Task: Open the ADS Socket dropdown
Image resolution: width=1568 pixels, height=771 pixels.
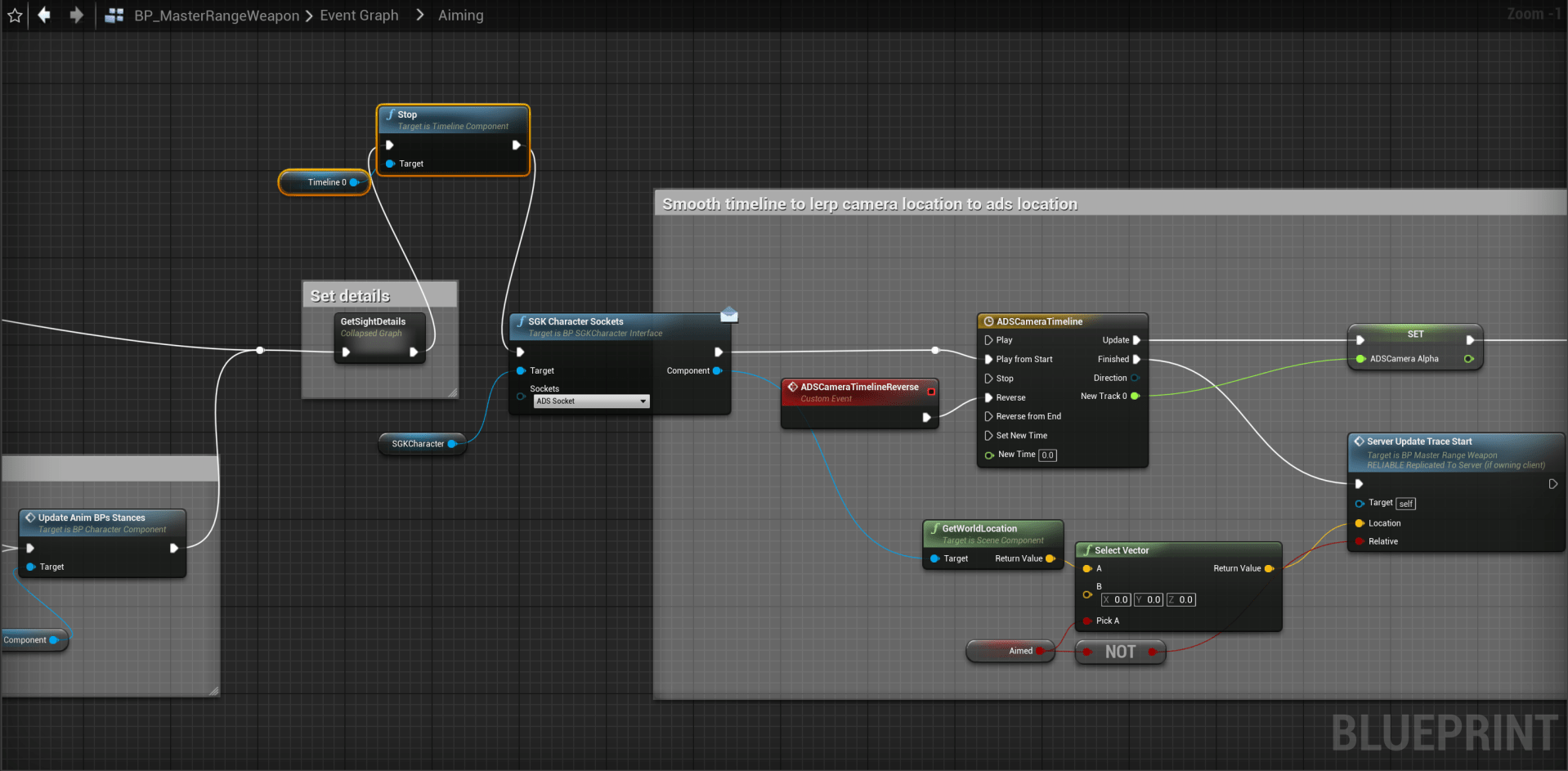Action: pos(592,401)
